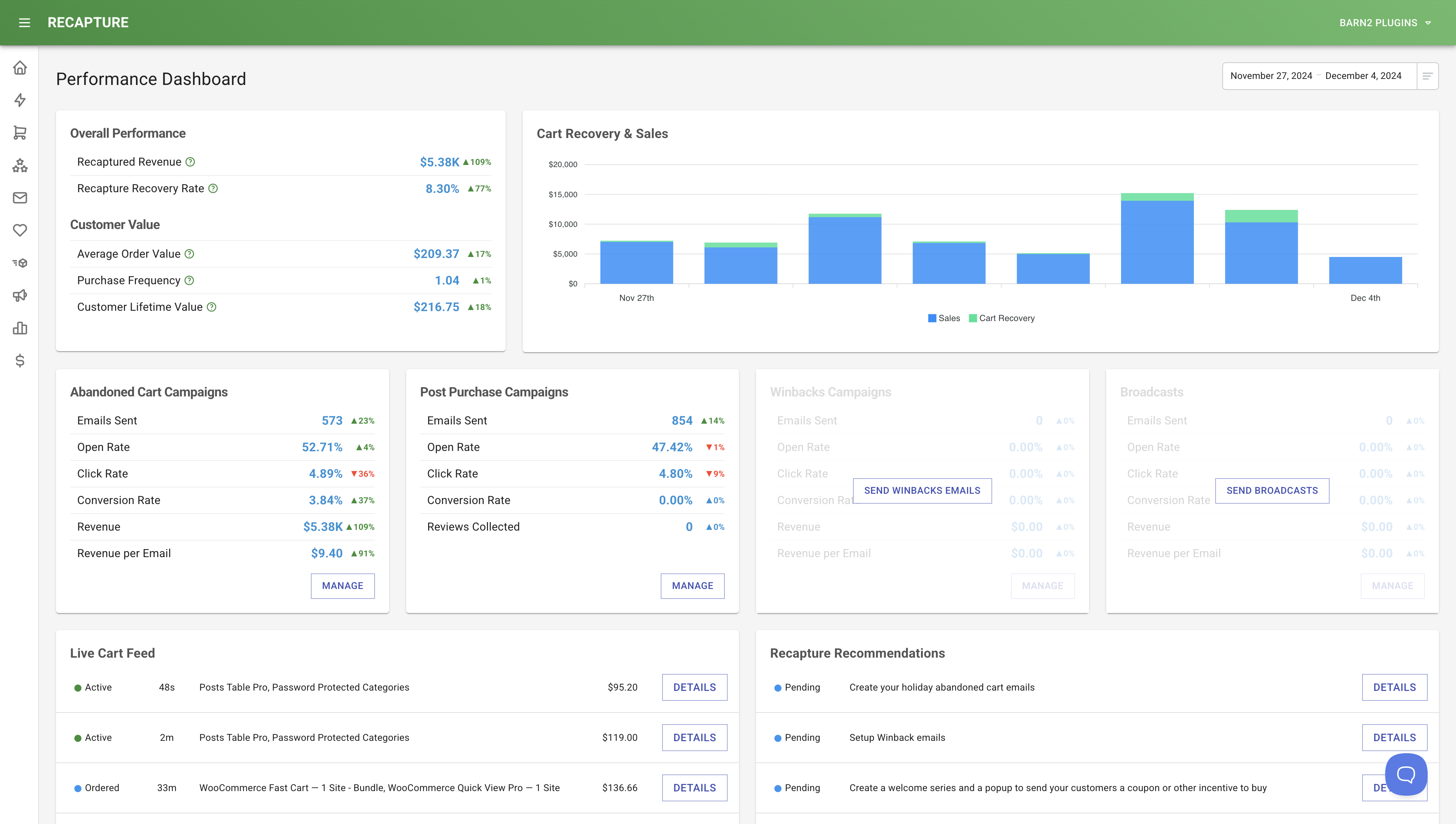Open the chat support bubble
Image resolution: width=1456 pixels, height=824 pixels.
pos(1406,774)
